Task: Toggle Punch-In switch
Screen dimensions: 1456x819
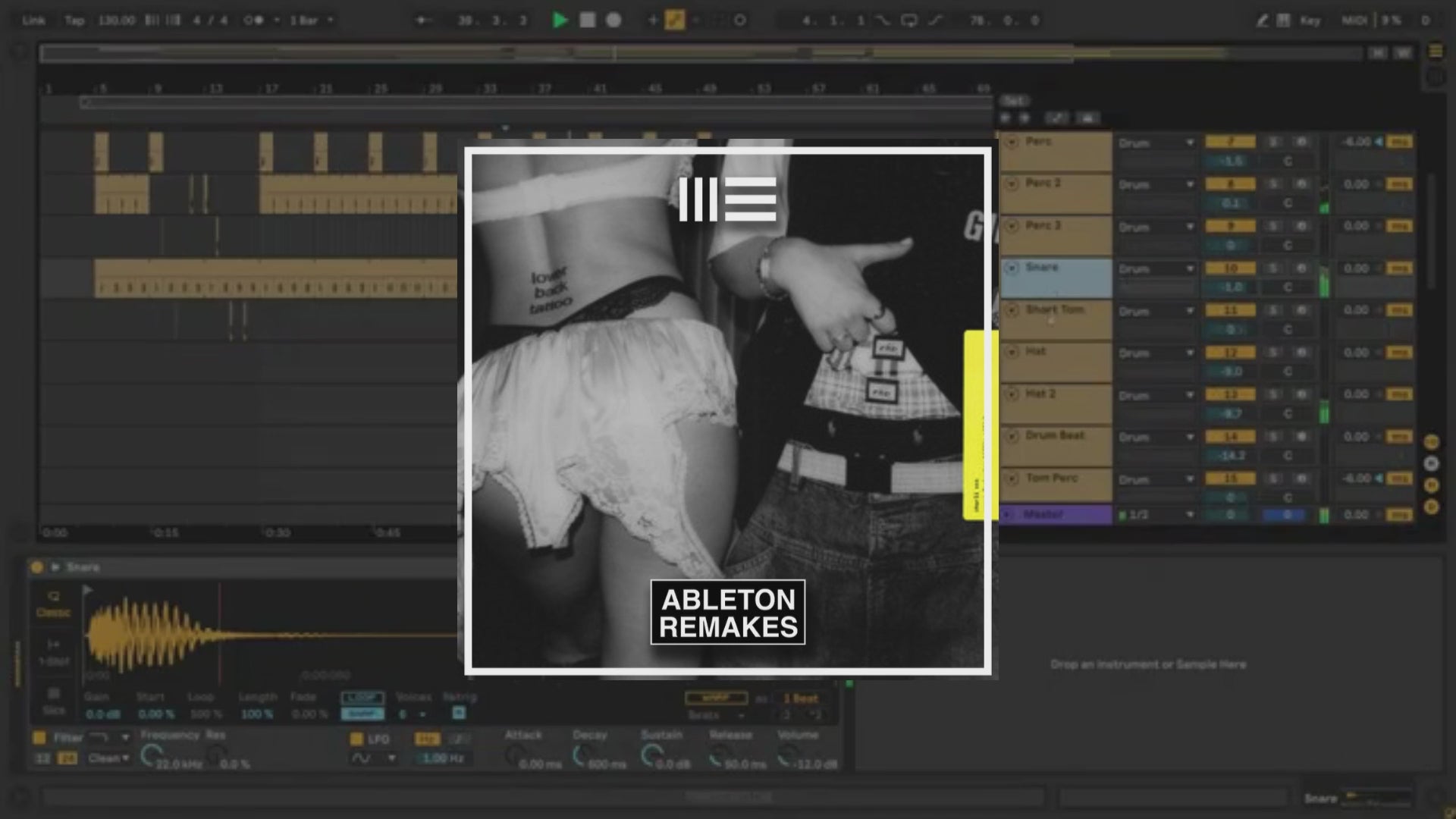Action: 883,20
